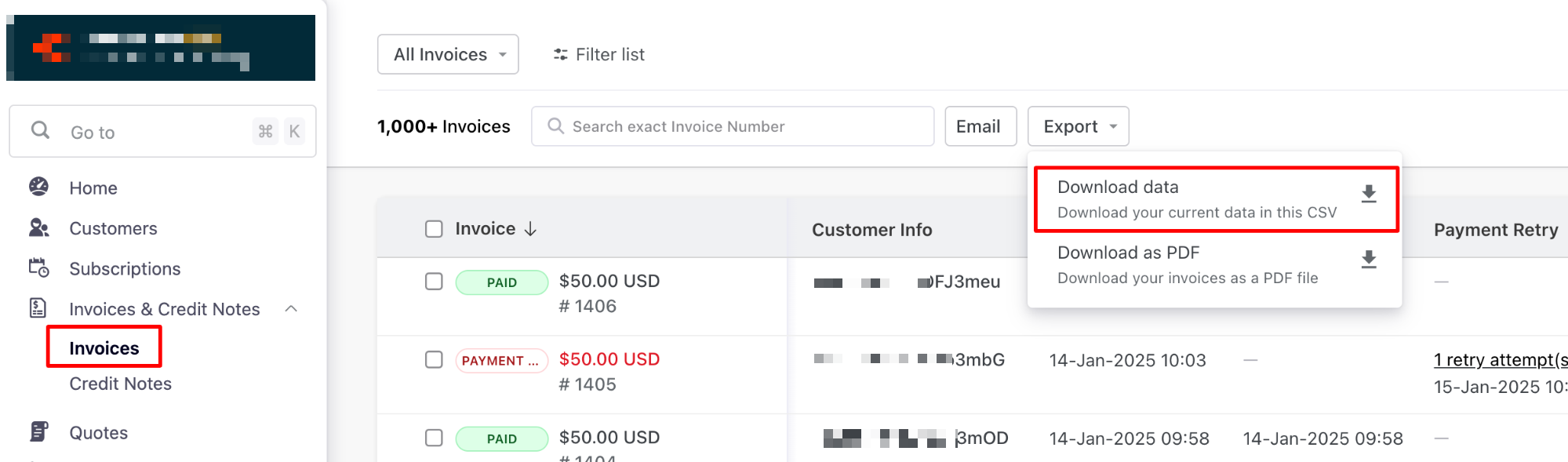This screenshot has height=462, width=1568.
Task: Open the Export dropdown button
Action: click(1078, 126)
